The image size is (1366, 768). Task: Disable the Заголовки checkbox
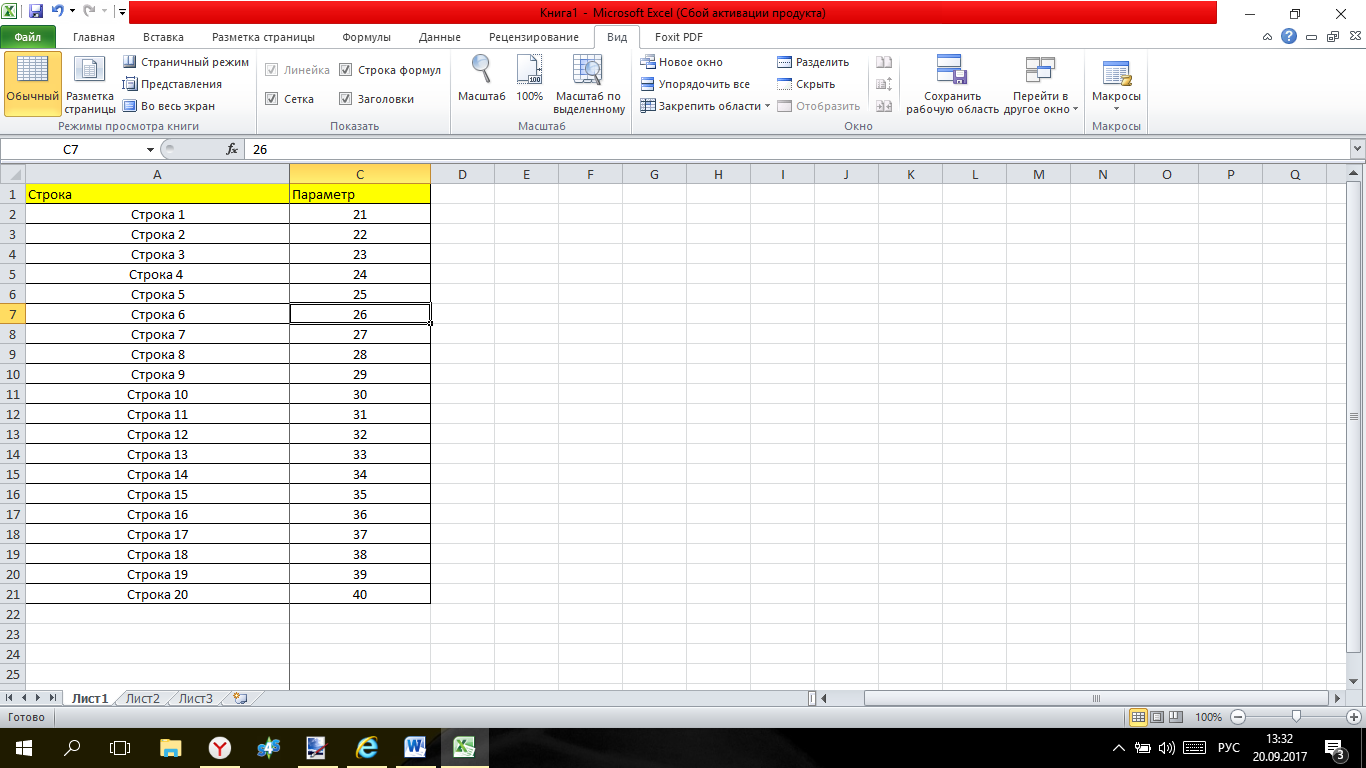(x=346, y=99)
